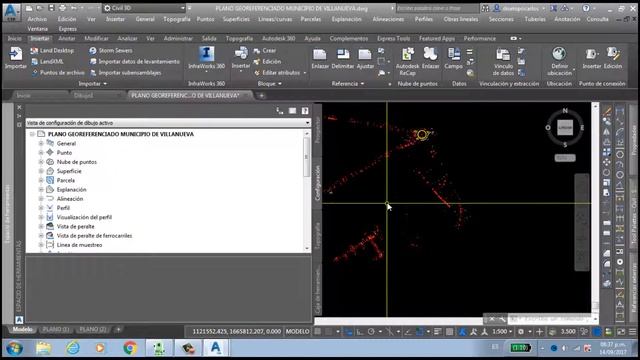Screen dimensions: 640x360
Task: Click the help icon in the Toolspace panel header
Action: (x=305, y=111)
